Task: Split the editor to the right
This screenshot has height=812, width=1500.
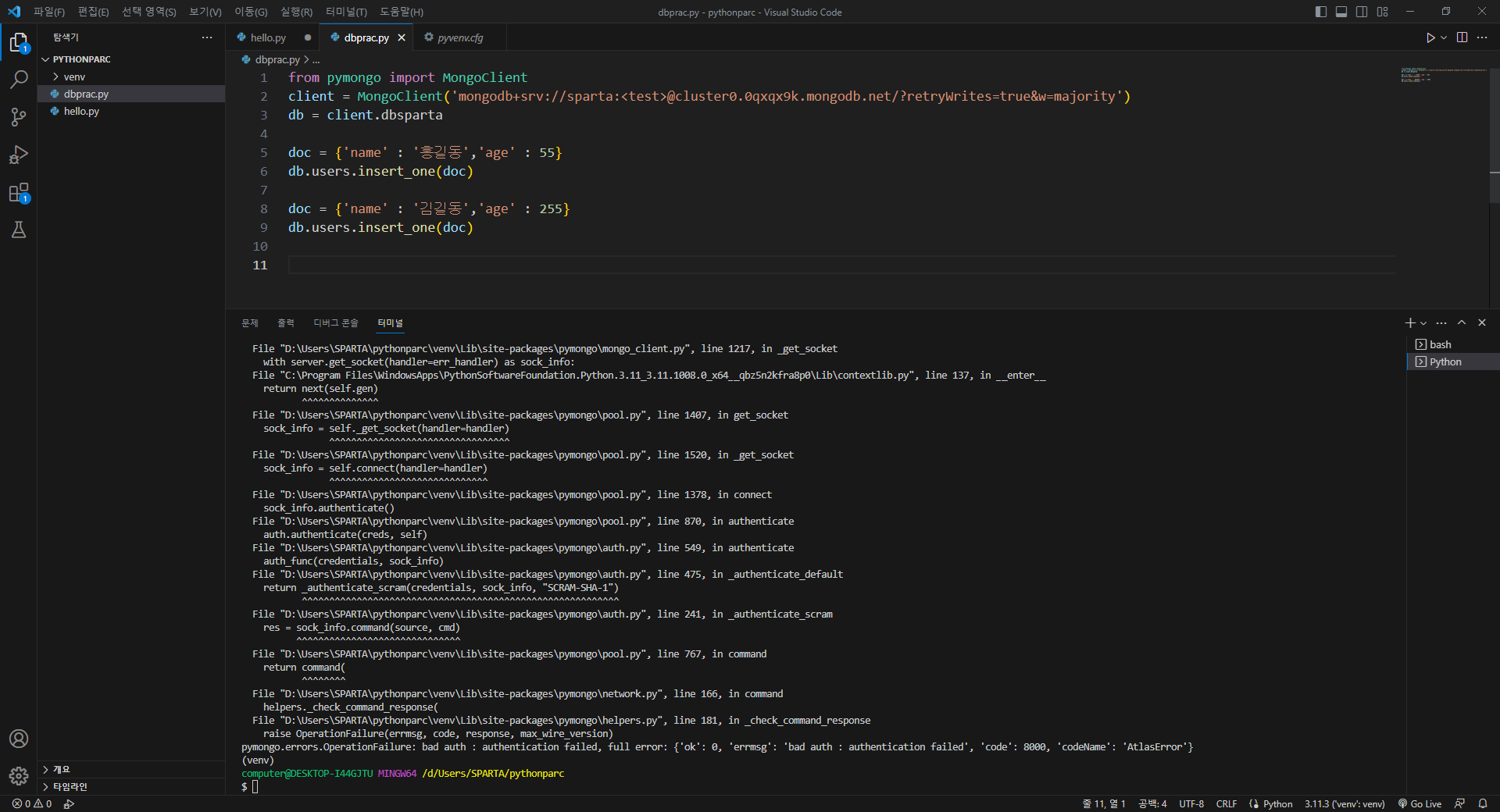Action: (1462, 37)
